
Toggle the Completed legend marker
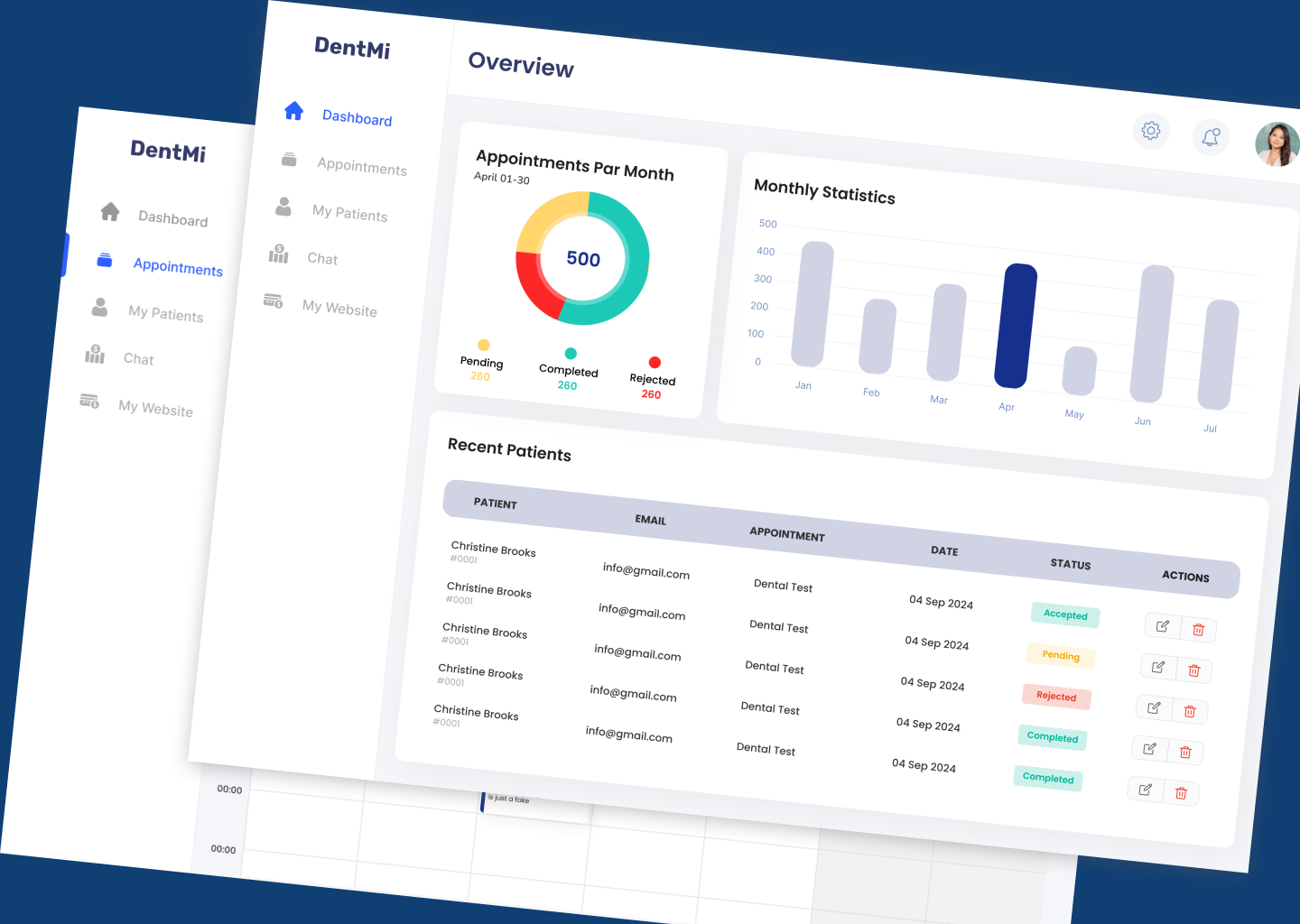(570, 355)
